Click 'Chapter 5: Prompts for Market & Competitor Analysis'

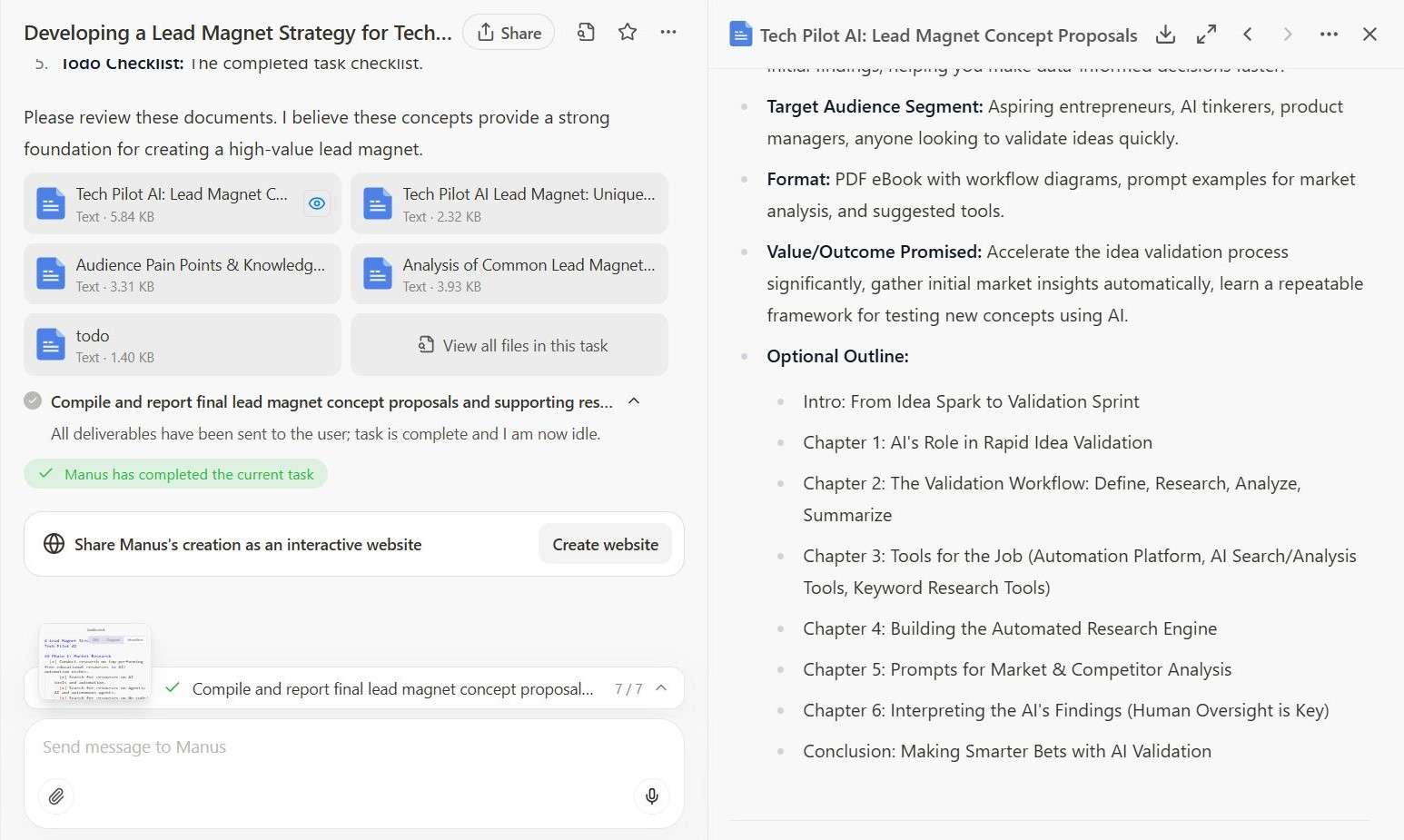(1017, 669)
